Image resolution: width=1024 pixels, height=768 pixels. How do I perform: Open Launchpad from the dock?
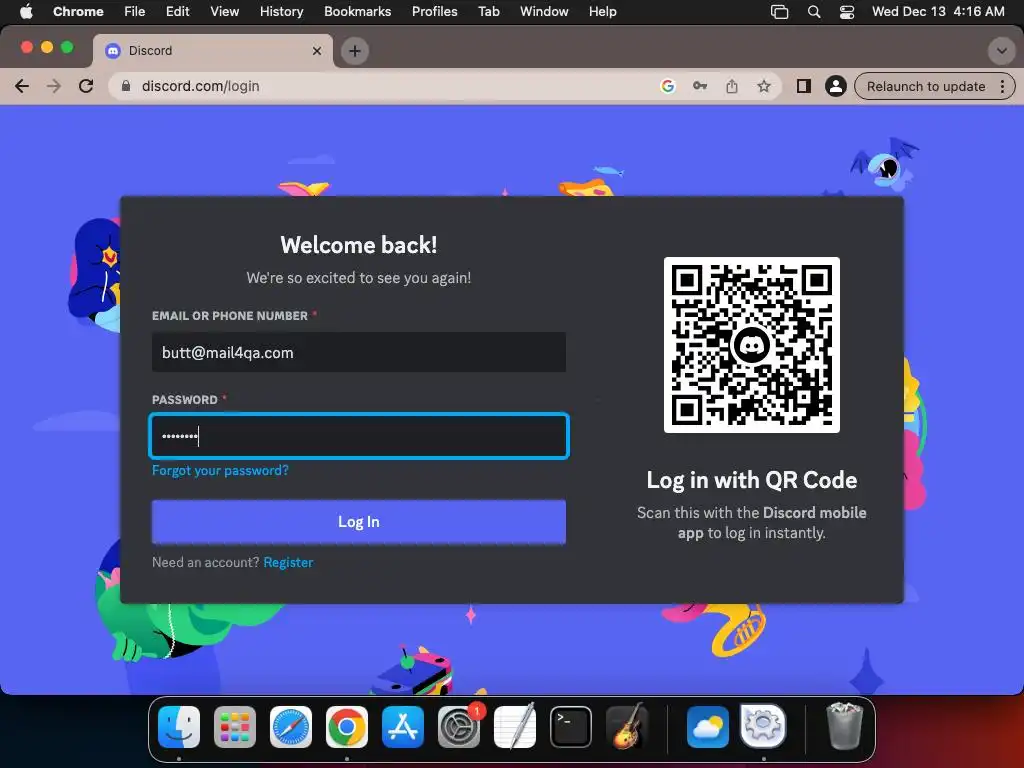235,727
